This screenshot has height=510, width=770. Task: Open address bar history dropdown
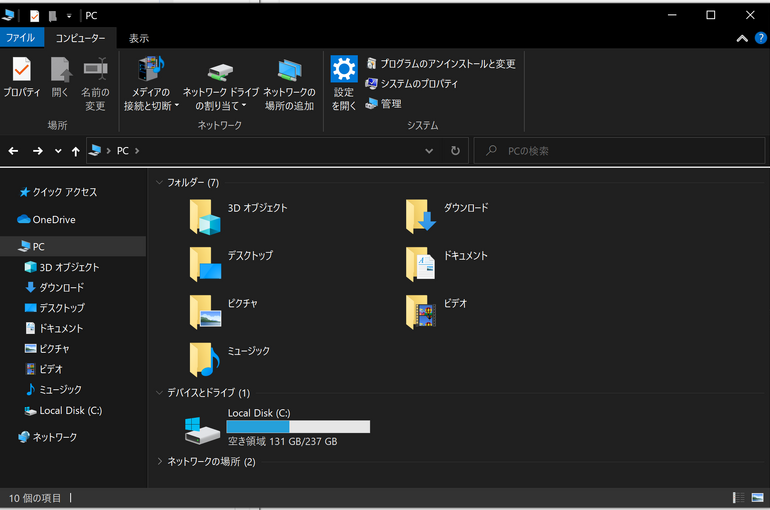click(429, 151)
